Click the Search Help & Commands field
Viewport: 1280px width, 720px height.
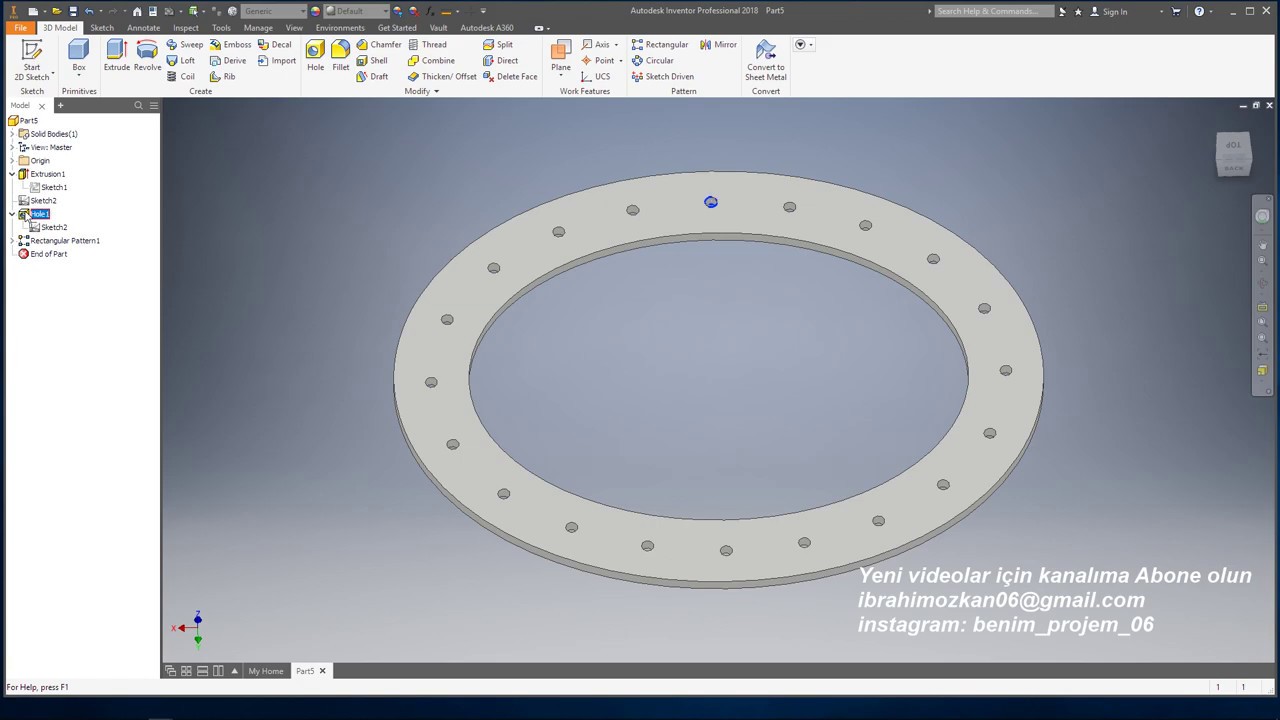pos(992,11)
